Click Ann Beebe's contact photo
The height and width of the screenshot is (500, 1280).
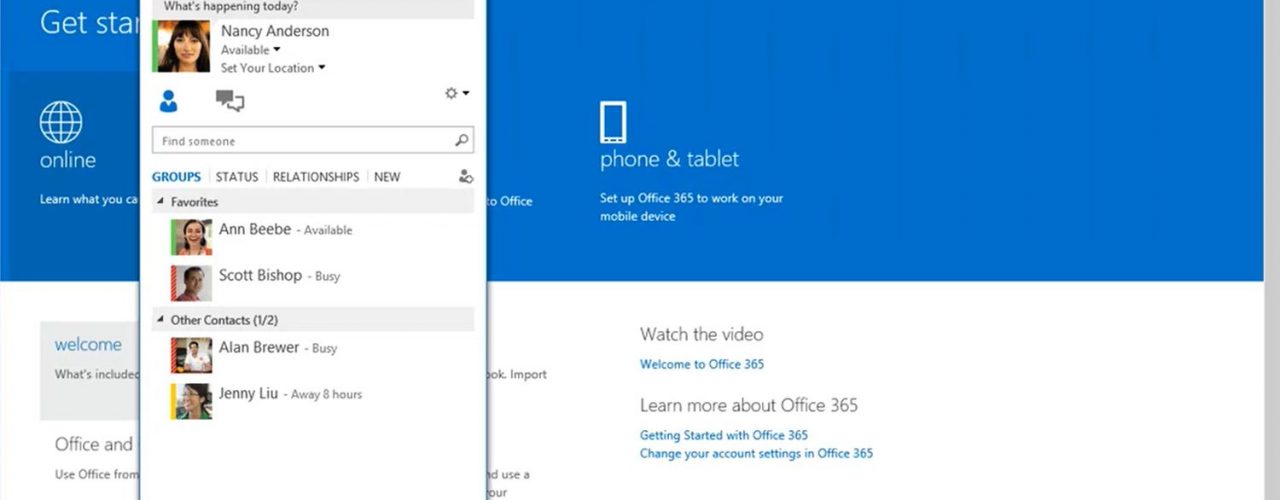(x=191, y=237)
